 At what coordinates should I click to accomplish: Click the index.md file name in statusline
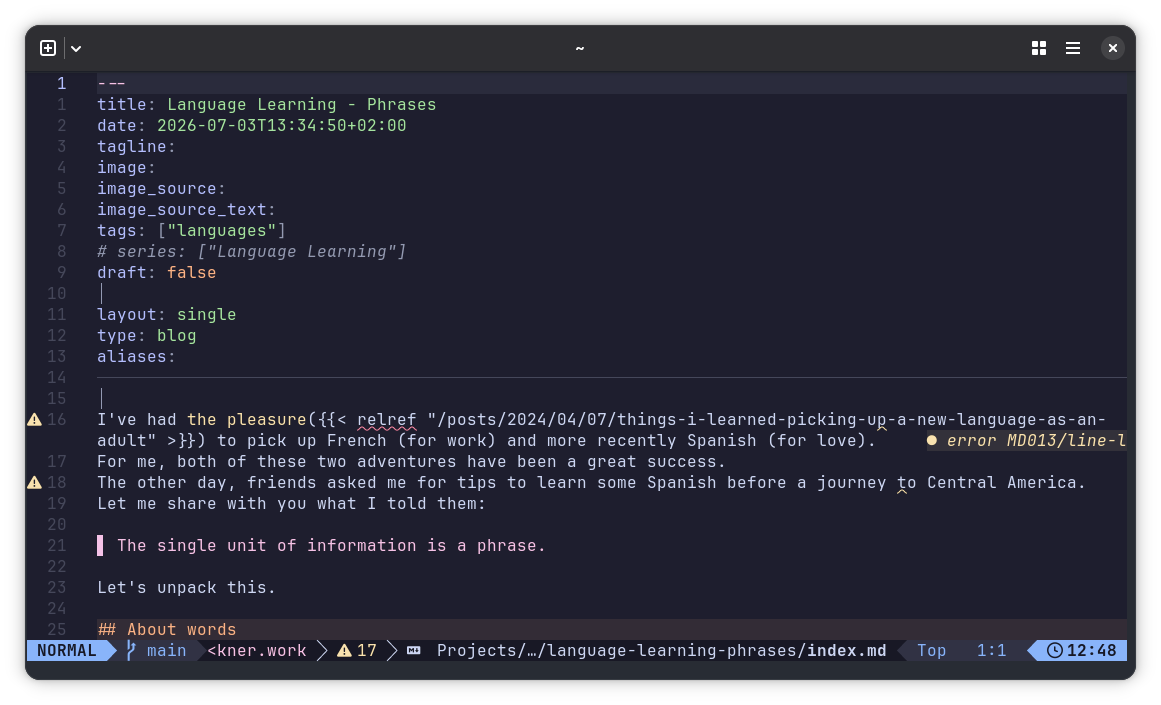pyautogui.click(x=846, y=651)
